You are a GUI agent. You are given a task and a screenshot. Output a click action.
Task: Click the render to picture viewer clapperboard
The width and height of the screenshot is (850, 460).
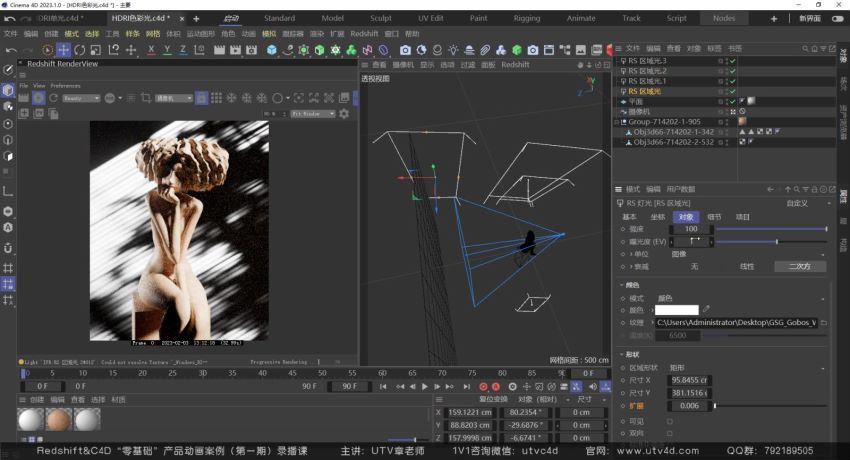(x=235, y=50)
